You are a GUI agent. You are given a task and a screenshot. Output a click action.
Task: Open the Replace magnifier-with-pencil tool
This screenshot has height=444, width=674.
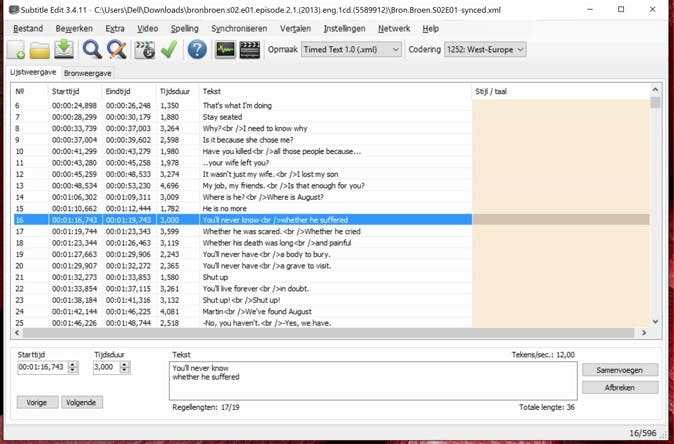tap(117, 50)
